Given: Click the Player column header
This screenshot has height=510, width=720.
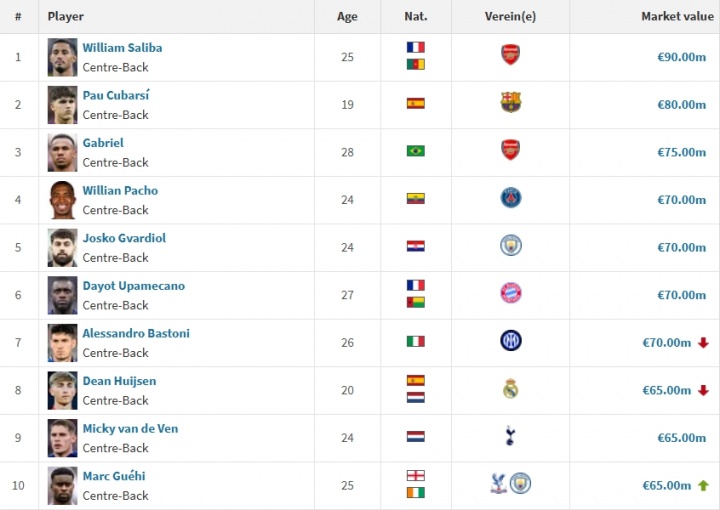Looking at the screenshot, I should point(66,16).
